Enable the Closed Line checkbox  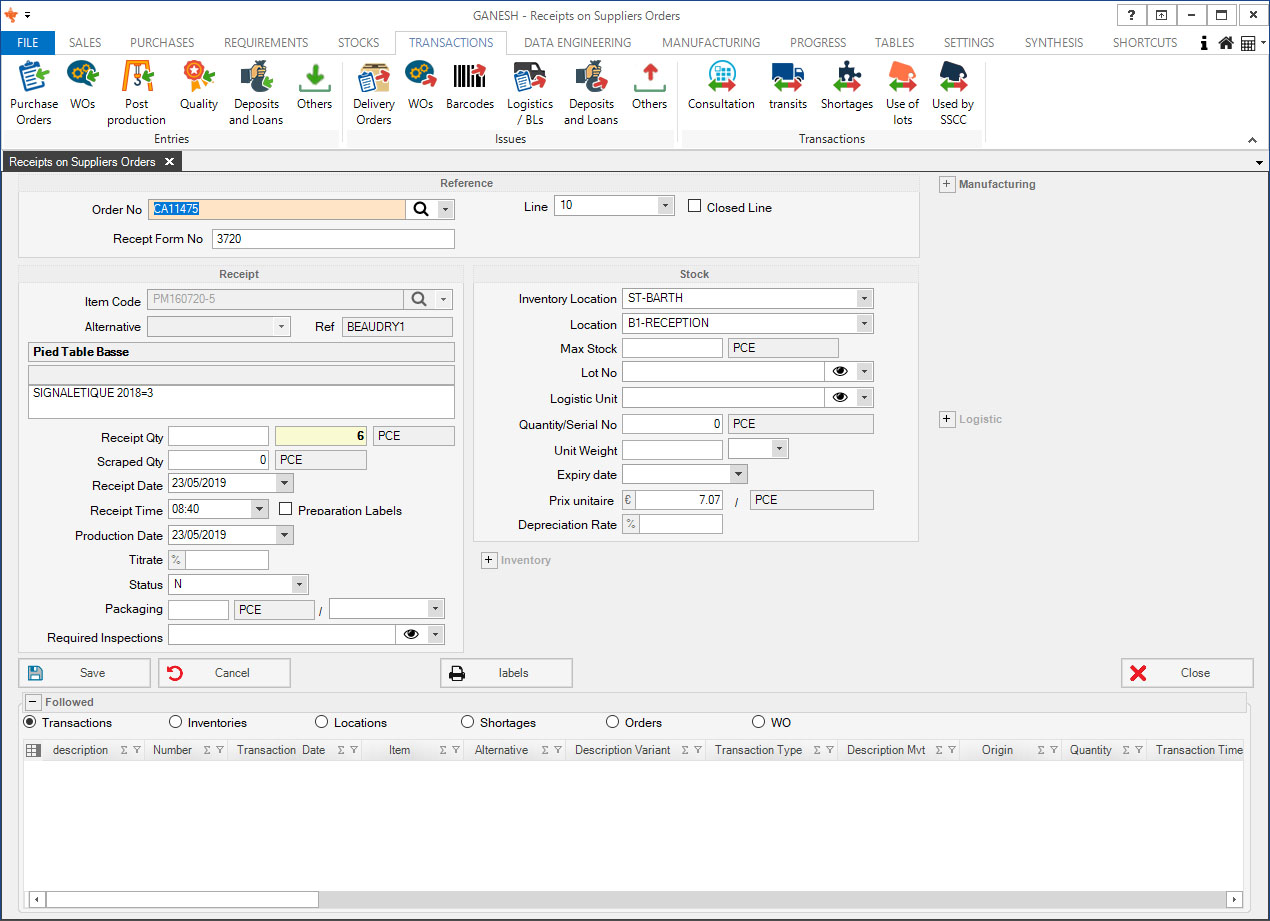coord(695,206)
